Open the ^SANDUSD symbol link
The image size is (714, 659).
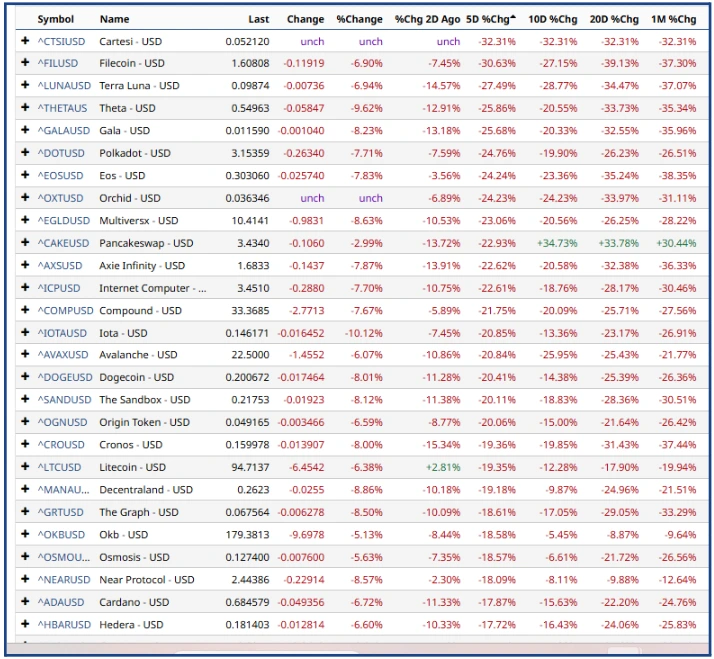[x=64, y=400]
